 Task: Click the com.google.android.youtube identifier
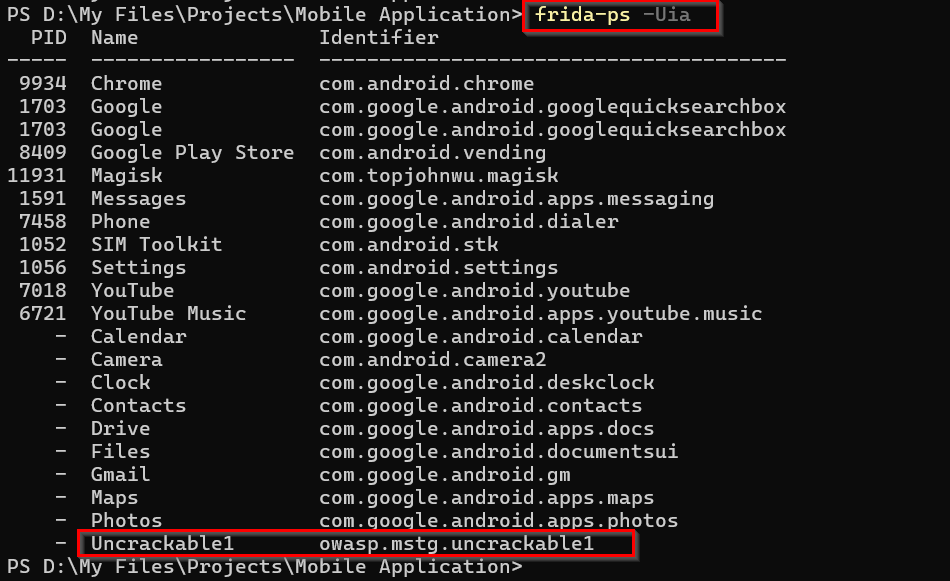(x=474, y=291)
